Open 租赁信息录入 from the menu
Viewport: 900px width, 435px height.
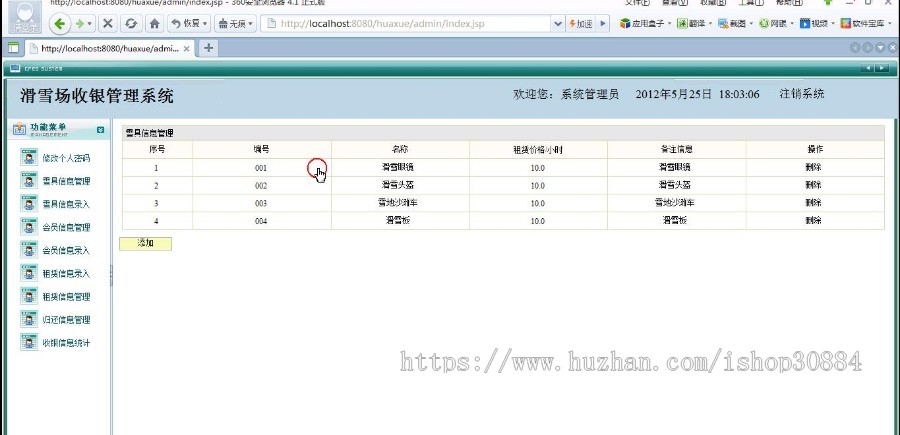[x=66, y=274]
